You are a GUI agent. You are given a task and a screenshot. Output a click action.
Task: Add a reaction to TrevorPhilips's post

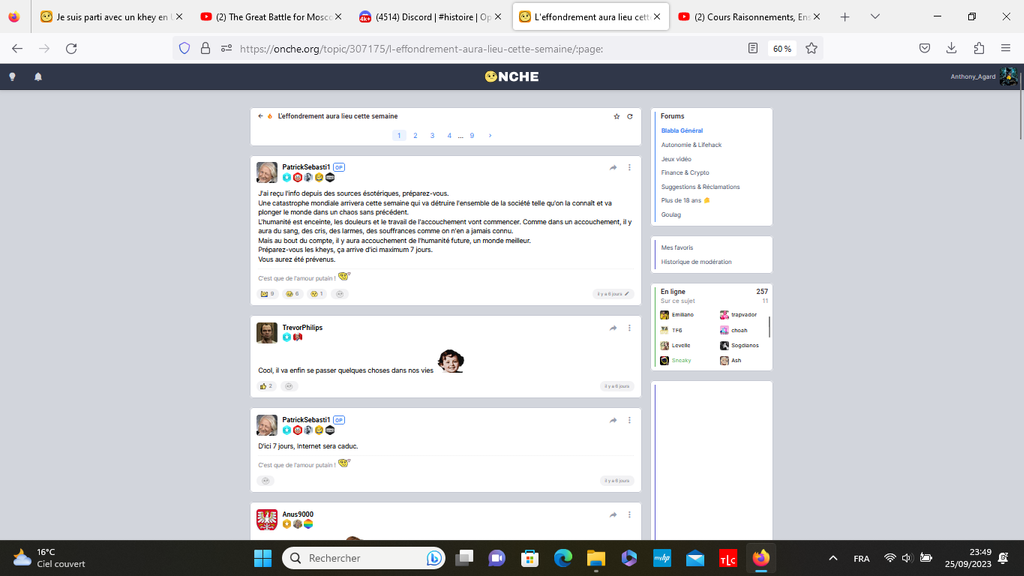[x=288, y=386]
